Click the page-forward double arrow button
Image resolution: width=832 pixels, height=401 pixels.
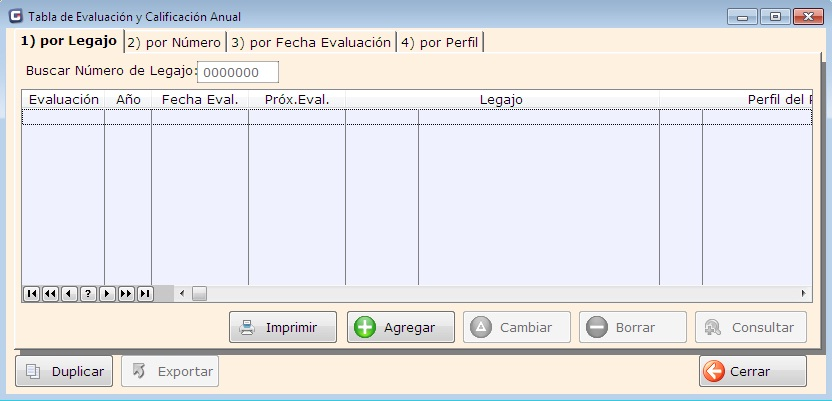tap(126, 294)
